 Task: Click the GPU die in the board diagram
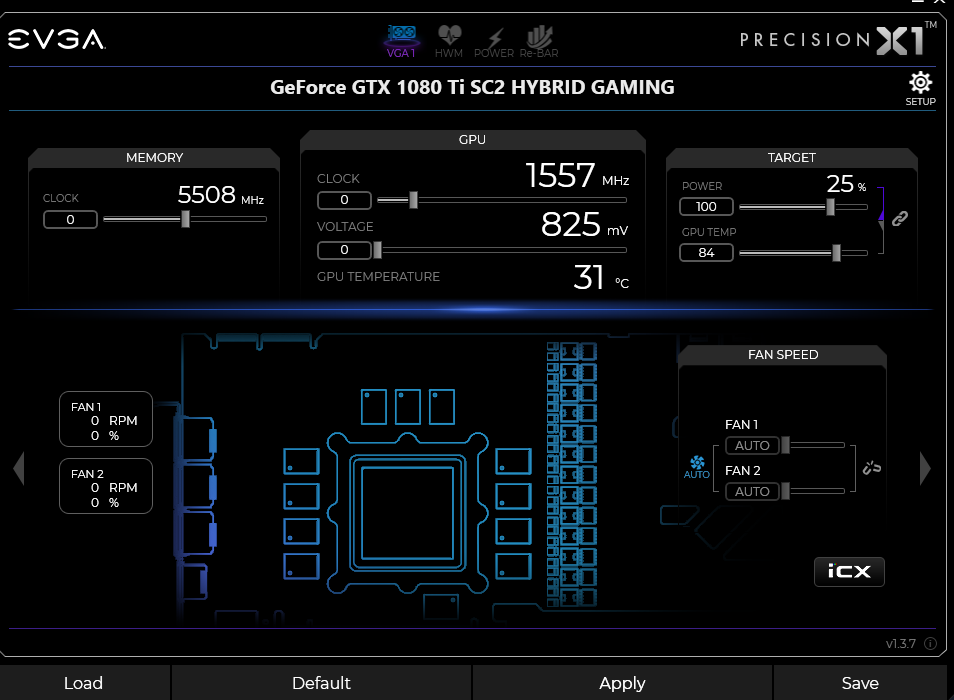[x=407, y=513]
